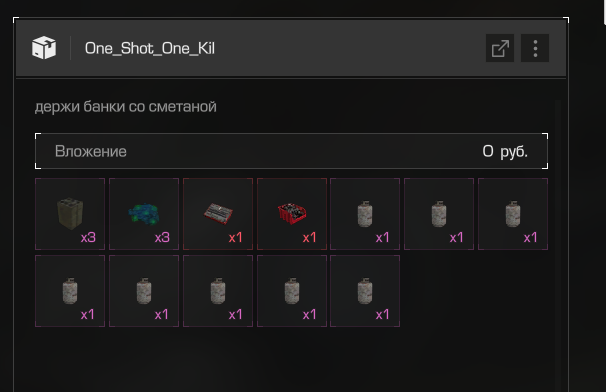Viewport: 606px width, 392px height.
Task: Click the vertical scrollbar at right edge
Action: (x=558, y=244)
